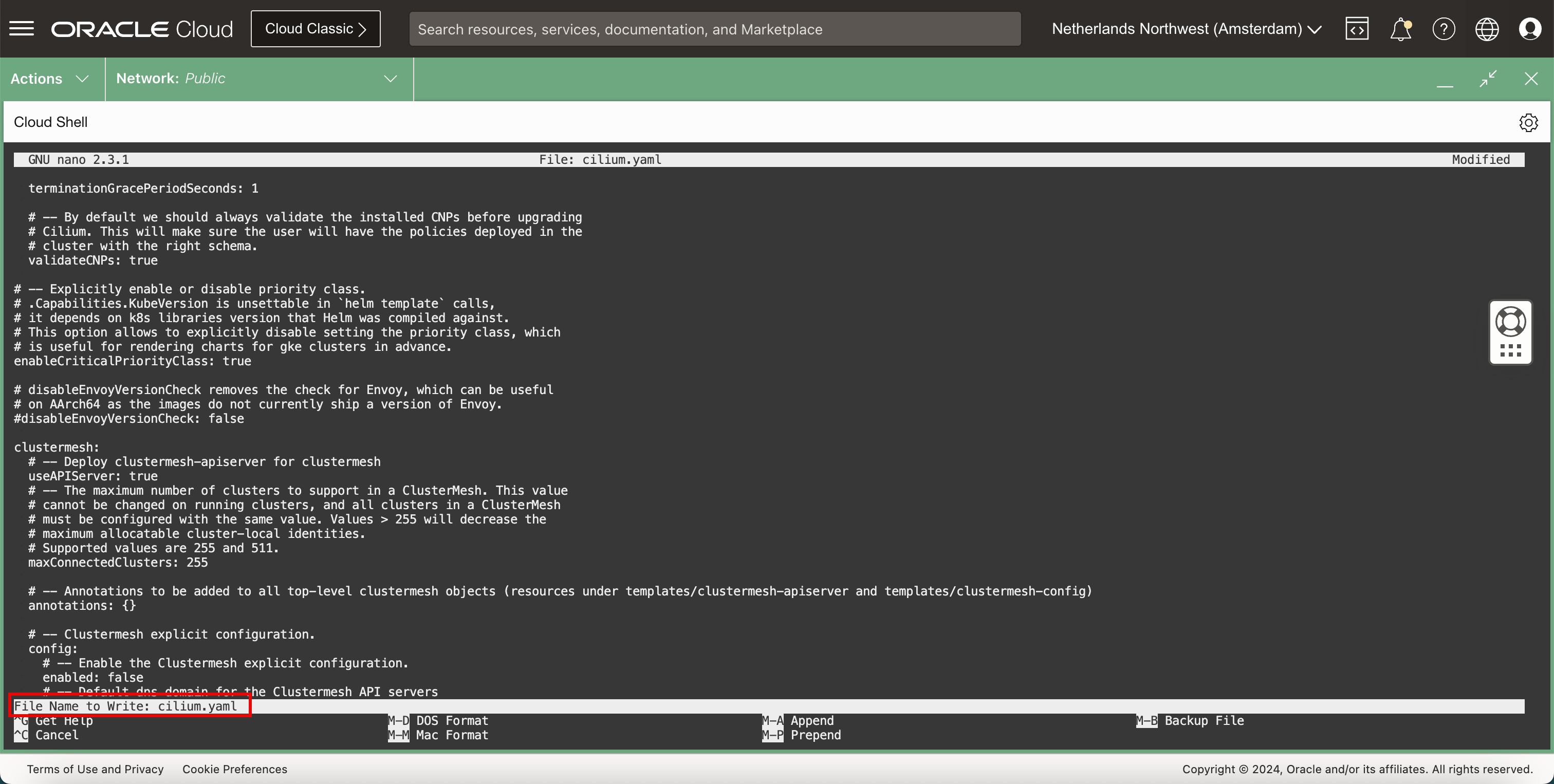The height and width of the screenshot is (784, 1554).
Task: Open the help question mark menu
Action: pos(1444,28)
